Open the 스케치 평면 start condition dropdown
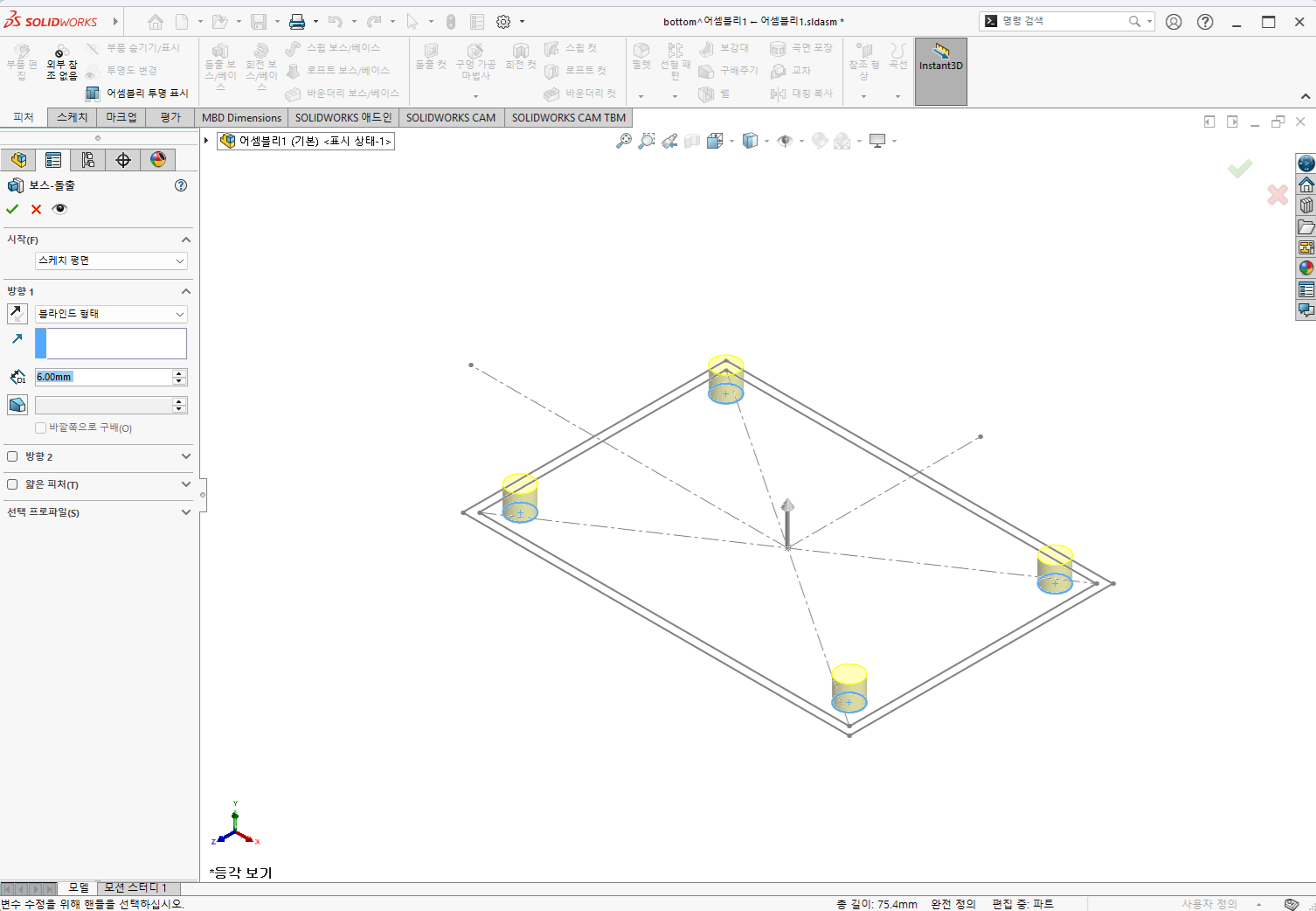Screen dimensions: 1316x911 pos(111,261)
